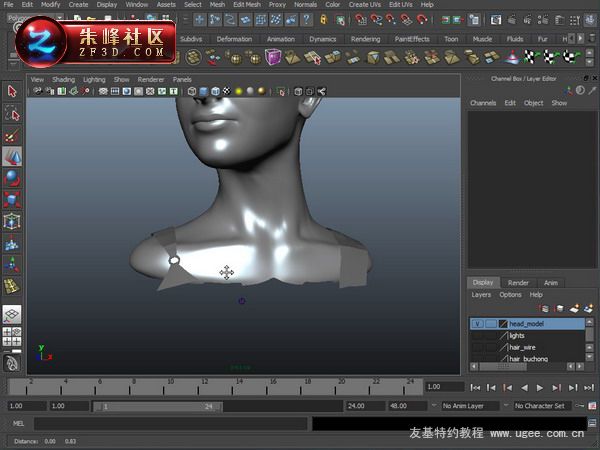Go to end of playback range
Image resolution: width=600 pixels, height=450 pixels.
click(x=589, y=388)
